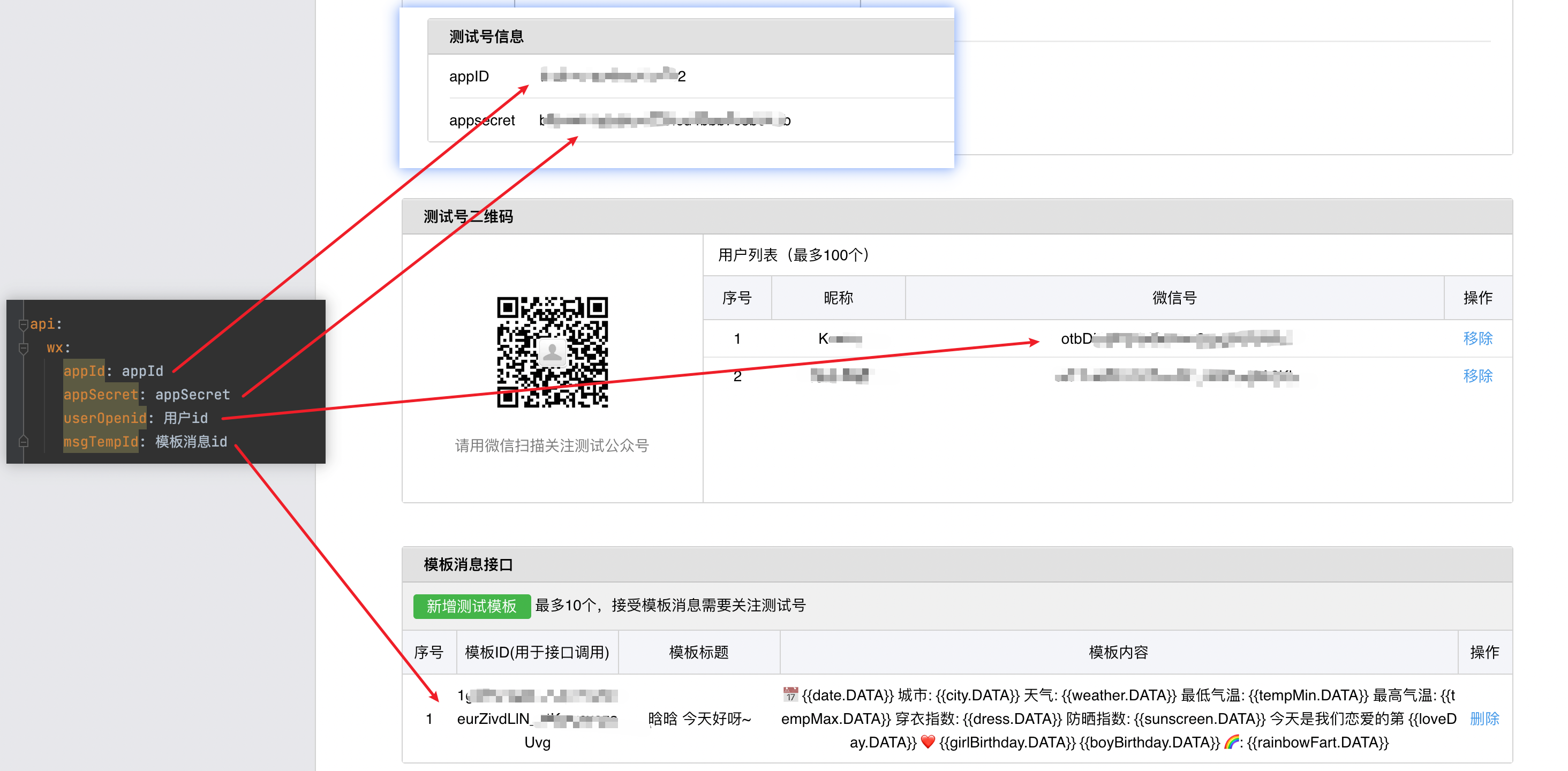This screenshot has width=1568, height=771.
Task: Click template title 晗晗 今天好呀~
Action: (x=699, y=719)
